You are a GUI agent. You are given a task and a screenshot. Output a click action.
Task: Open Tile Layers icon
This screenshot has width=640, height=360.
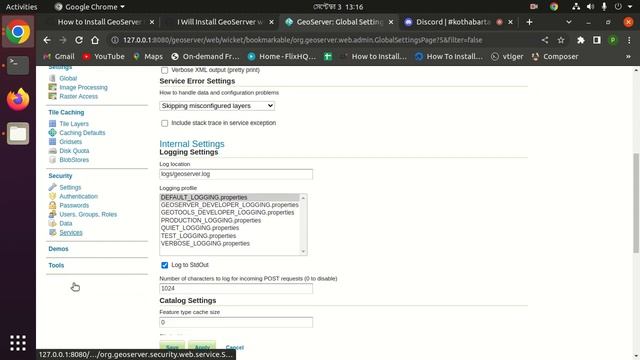[52, 123]
